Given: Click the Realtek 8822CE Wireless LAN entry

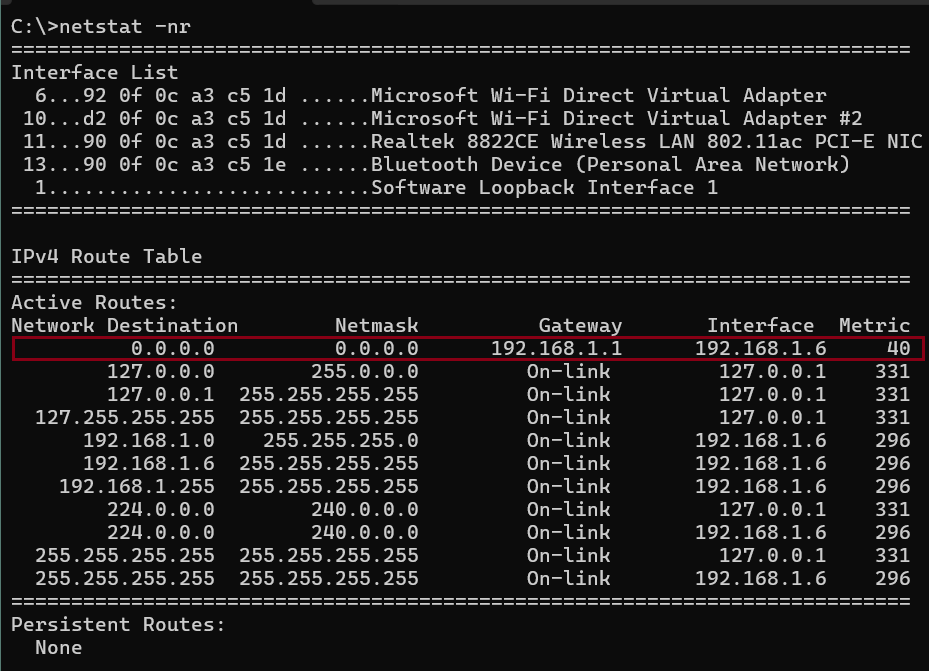Looking at the screenshot, I should (x=645, y=141).
